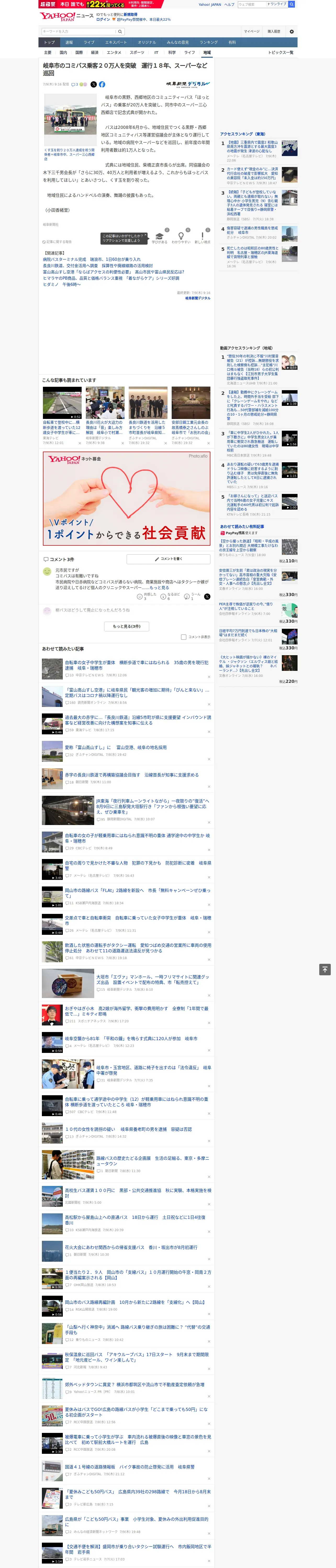This screenshot has height=1568, width=336.
Task: Focus the ウェブ検索 input field
Action: (252, 4)
